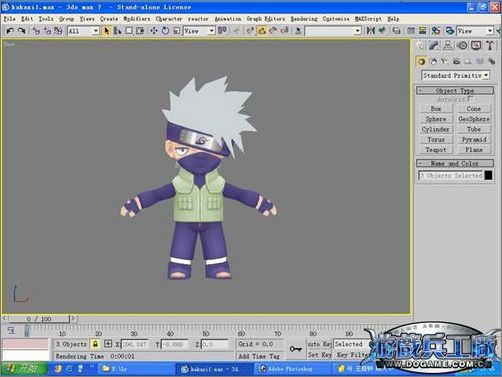502x377 pixels.
Task: Open the Modify panel tab icon
Action: click(x=434, y=45)
